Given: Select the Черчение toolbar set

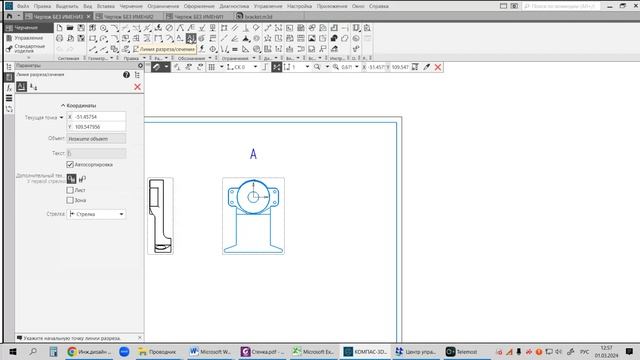Looking at the screenshot, I should [x=28, y=28].
